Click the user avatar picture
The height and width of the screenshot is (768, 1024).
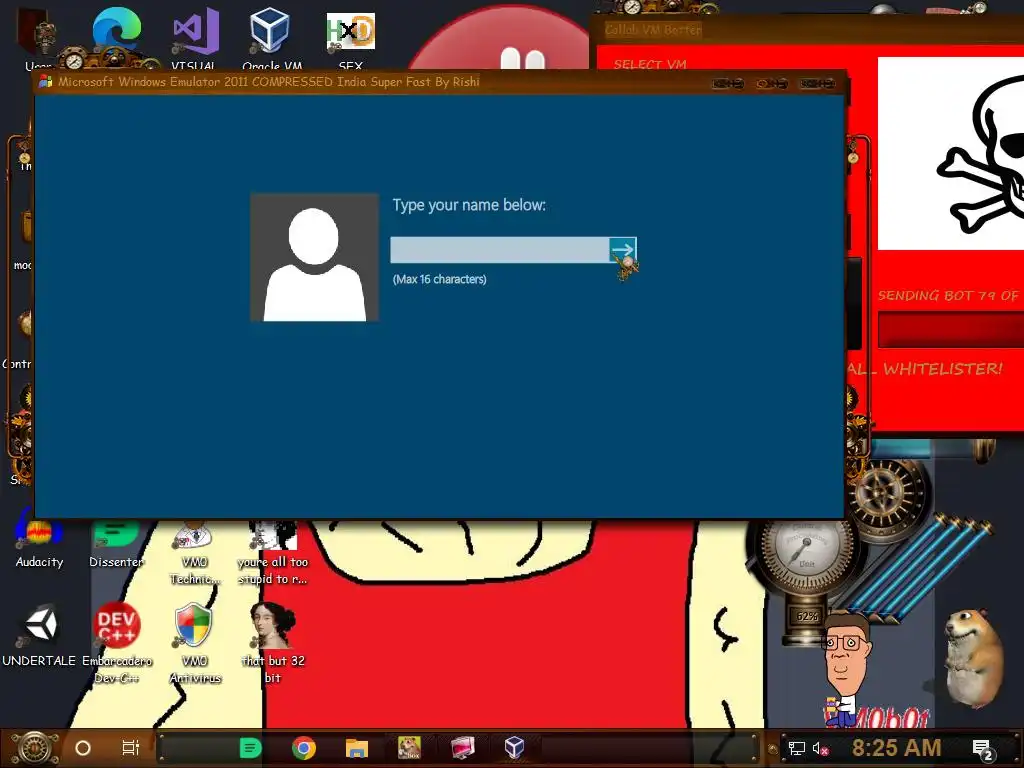point(314,257)
